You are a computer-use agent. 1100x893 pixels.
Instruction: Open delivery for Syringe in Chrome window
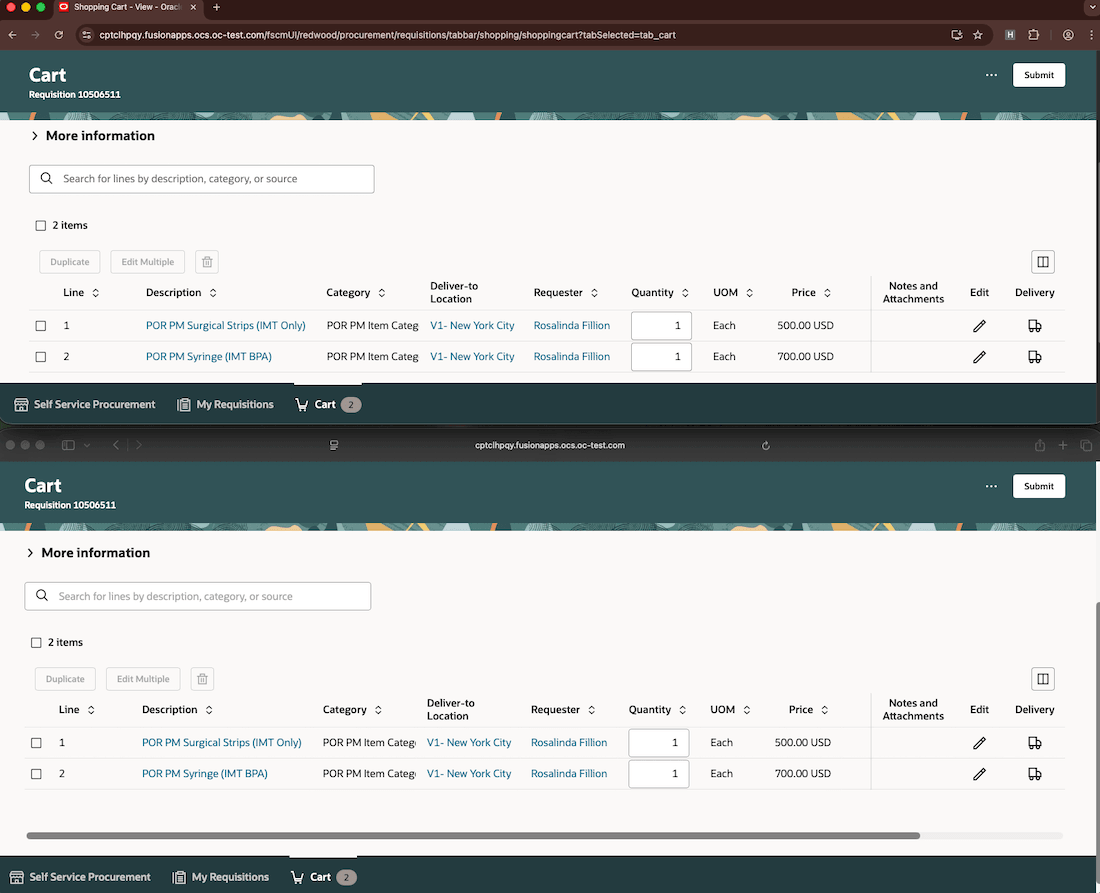pyautogui.click(x=1034, y=357)
